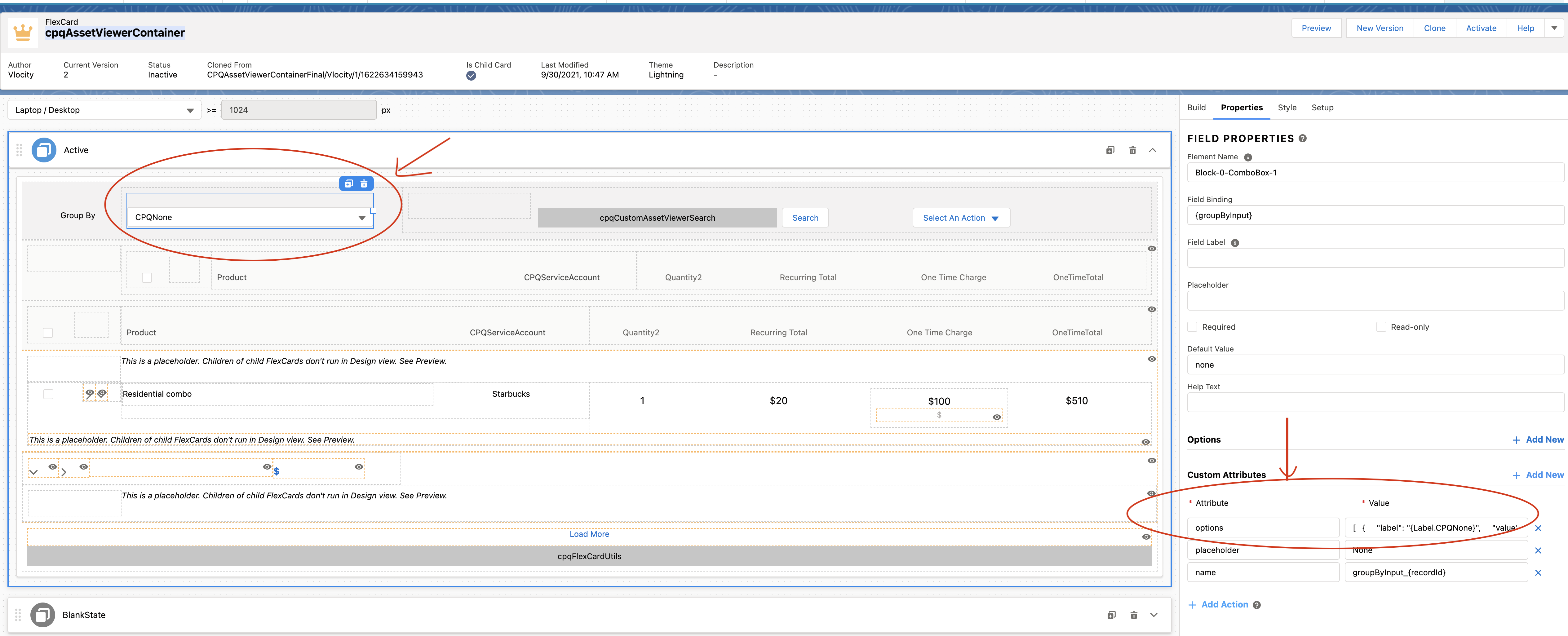This screenshot has height=636, width=1568.
Task: Open the Field Properties help icon
Action: 1303,138
